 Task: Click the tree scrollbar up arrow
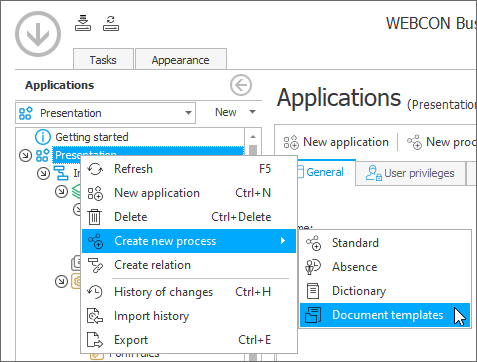pos(253,137)
